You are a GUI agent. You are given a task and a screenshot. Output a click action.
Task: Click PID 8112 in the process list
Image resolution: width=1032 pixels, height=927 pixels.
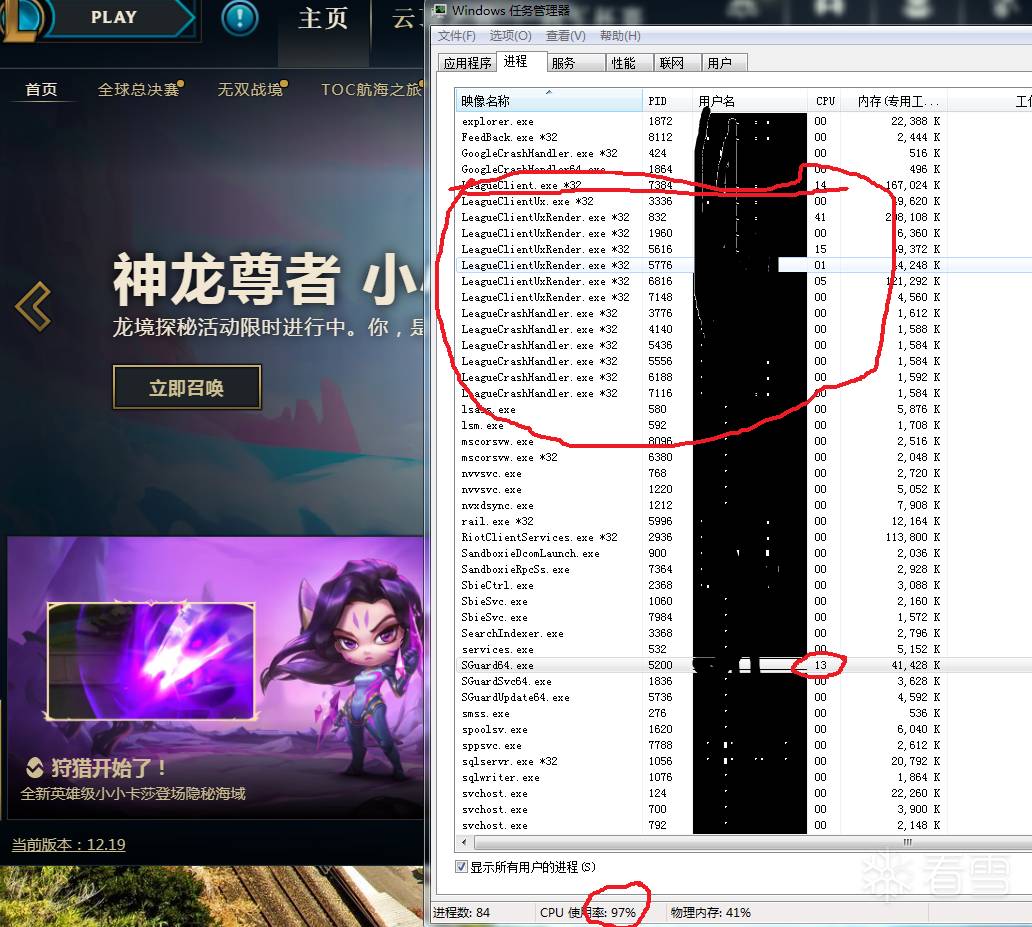tap(660, 137)
